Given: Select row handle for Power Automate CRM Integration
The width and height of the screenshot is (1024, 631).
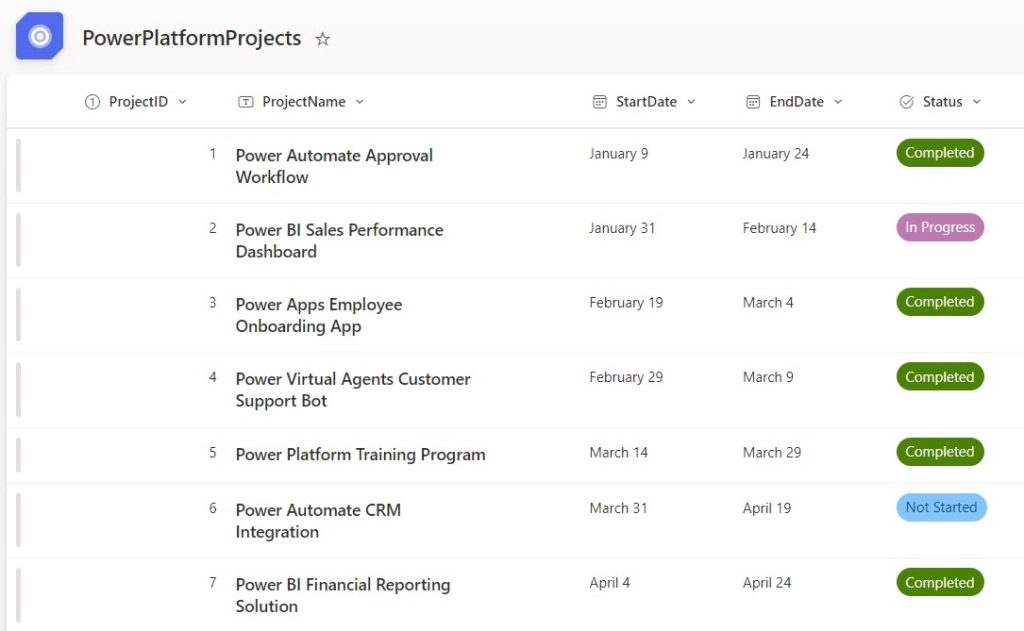Looking at the screenshot, I should point(18,521).
